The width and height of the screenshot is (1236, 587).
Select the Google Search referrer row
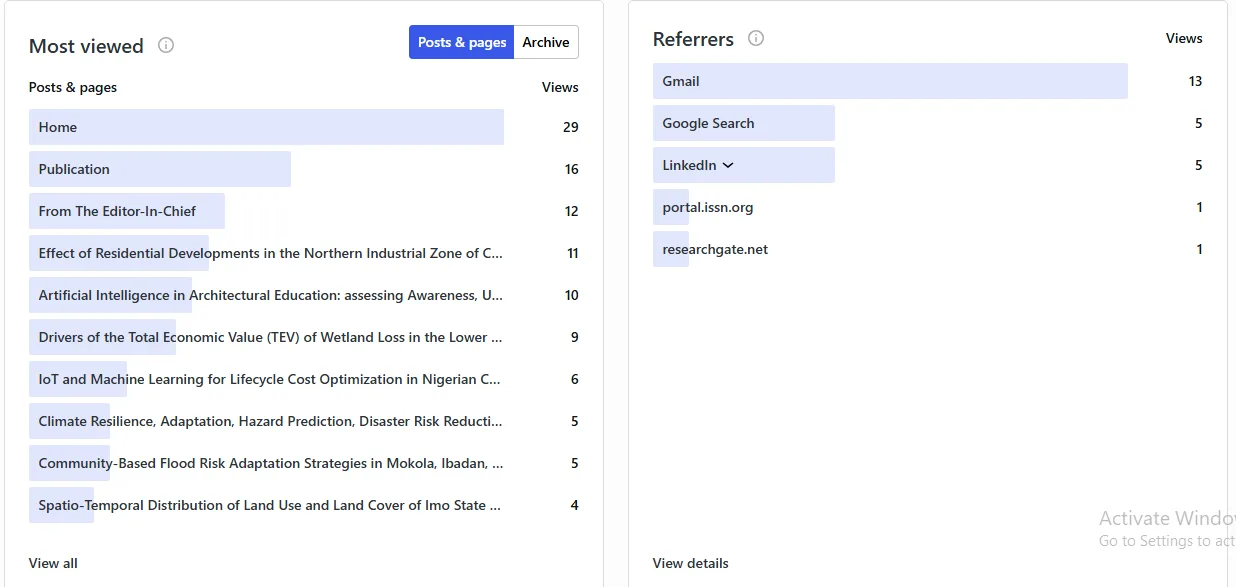tap(928, 123)
